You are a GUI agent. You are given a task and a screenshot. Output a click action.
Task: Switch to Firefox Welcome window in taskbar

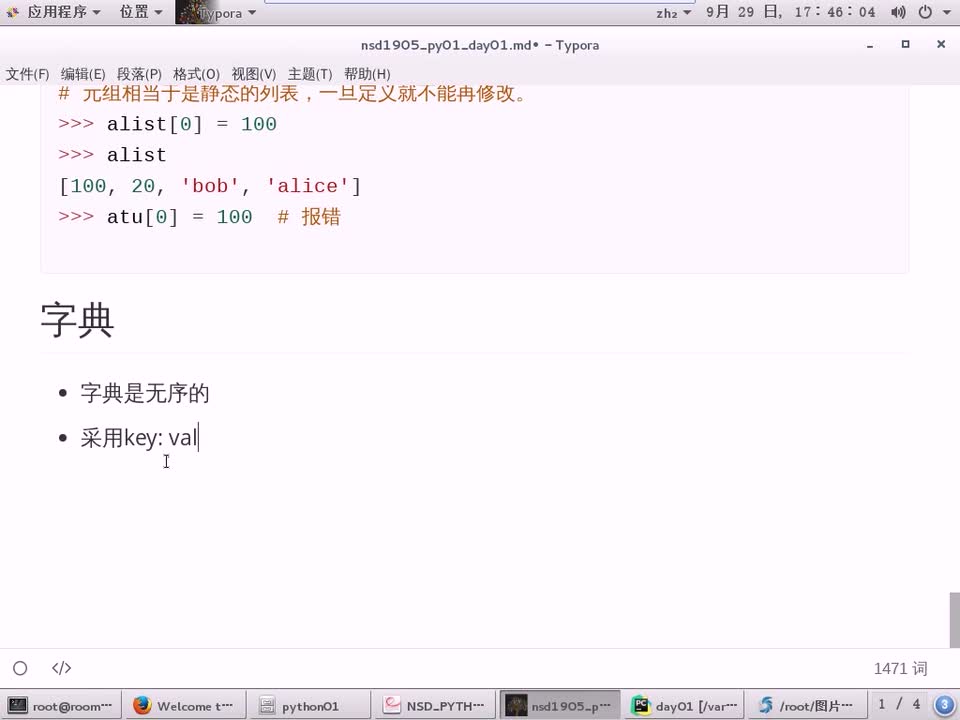coord(185,706)
